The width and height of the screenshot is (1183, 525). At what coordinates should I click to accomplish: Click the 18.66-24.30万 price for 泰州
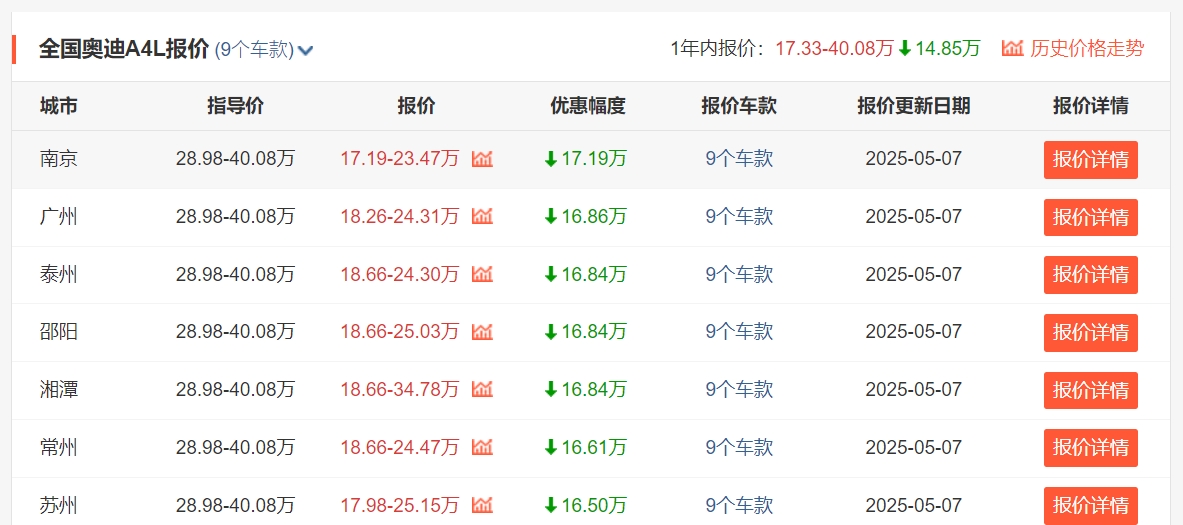[x=400, y=275]
